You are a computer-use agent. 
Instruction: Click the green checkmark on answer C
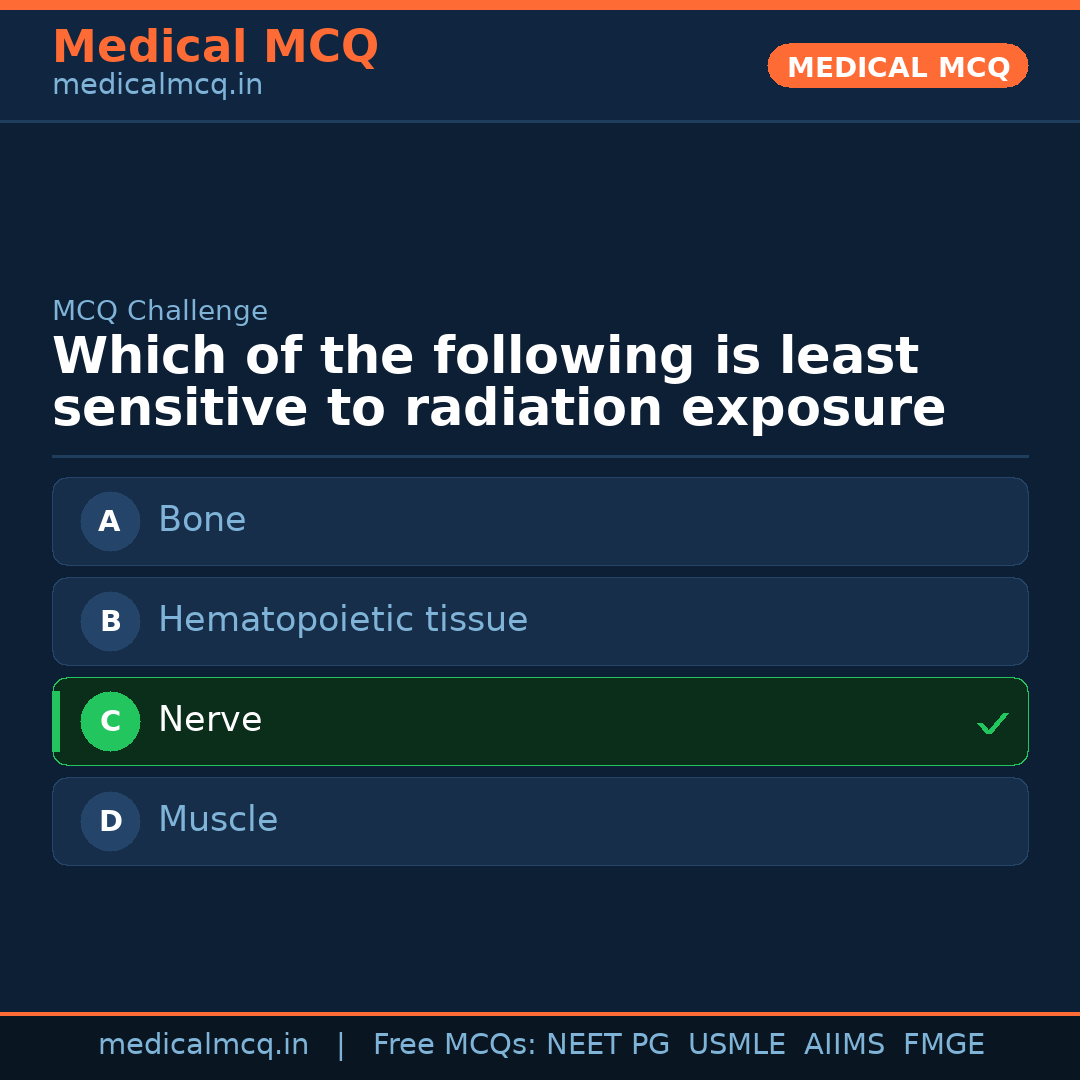[x=993, y=722]
